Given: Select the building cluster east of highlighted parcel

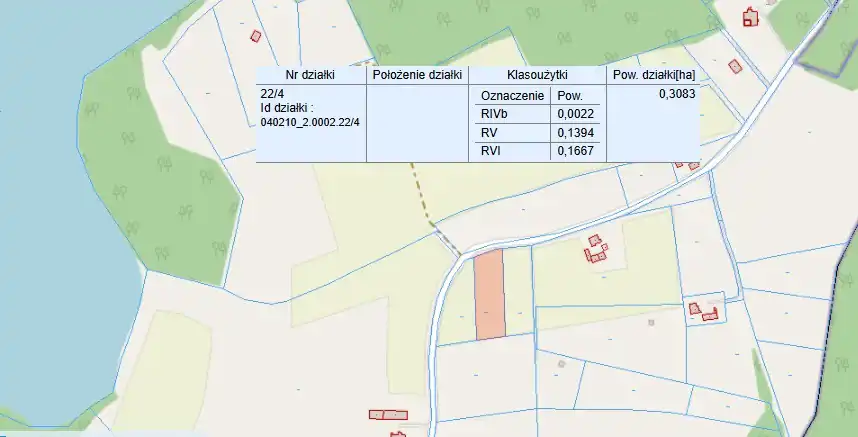Looking at the screenshot, I should coord(596,249).
